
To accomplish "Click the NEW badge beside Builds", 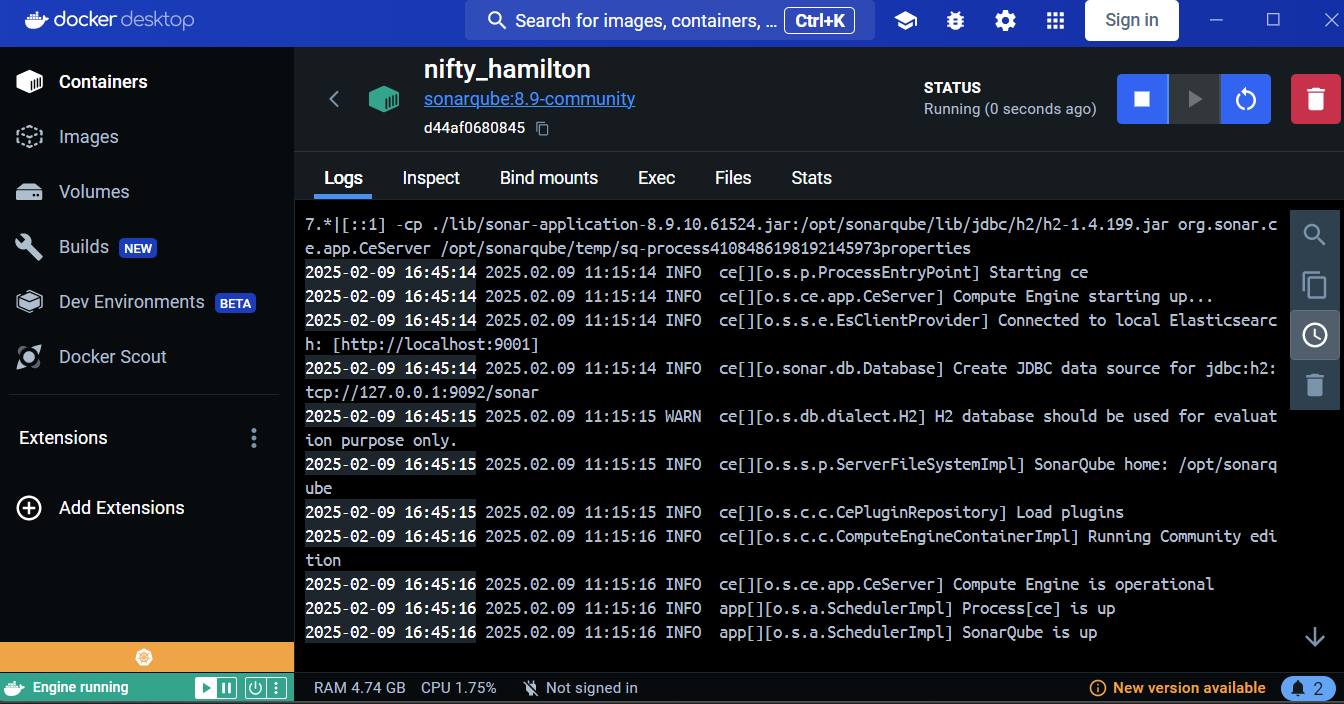I will [138, 248].
